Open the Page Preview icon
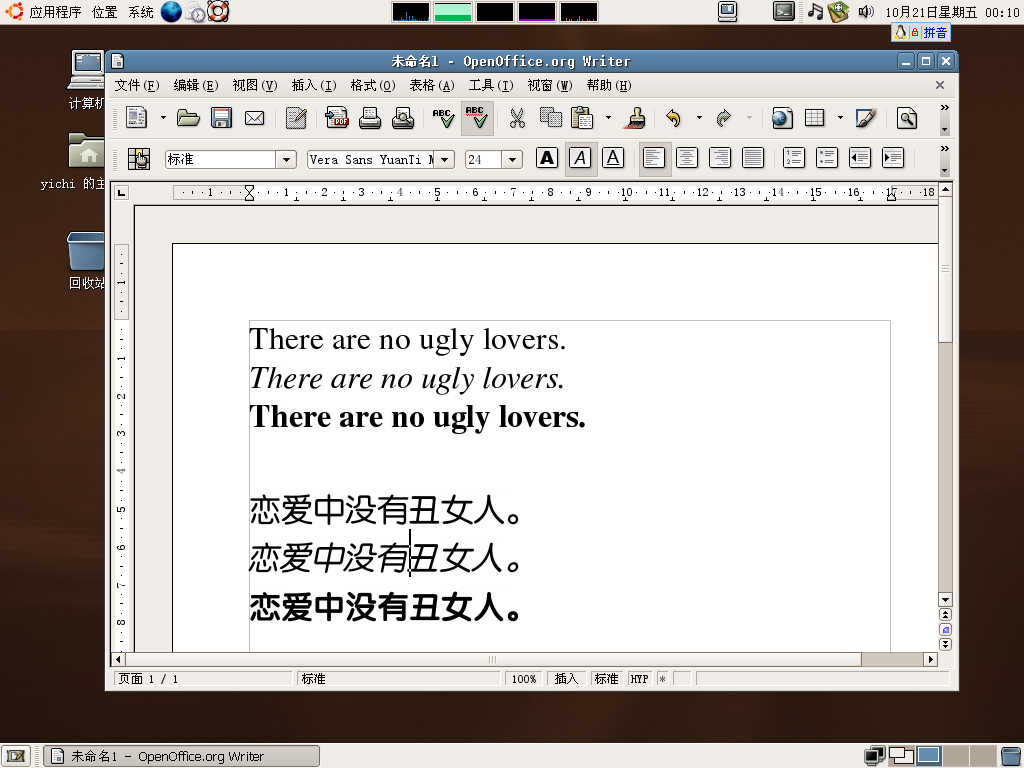The width and height of the screenshot is (1024, 768). click(x=403, y=118)
